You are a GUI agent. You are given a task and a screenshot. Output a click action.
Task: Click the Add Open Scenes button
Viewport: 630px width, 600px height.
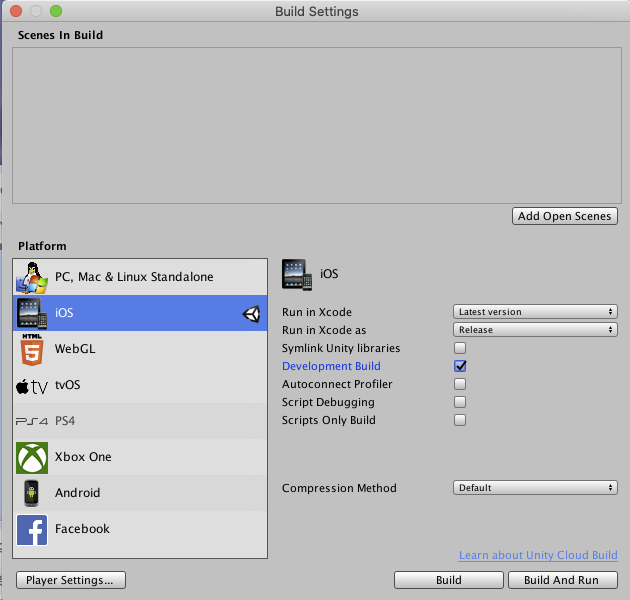tap(565, 216)
